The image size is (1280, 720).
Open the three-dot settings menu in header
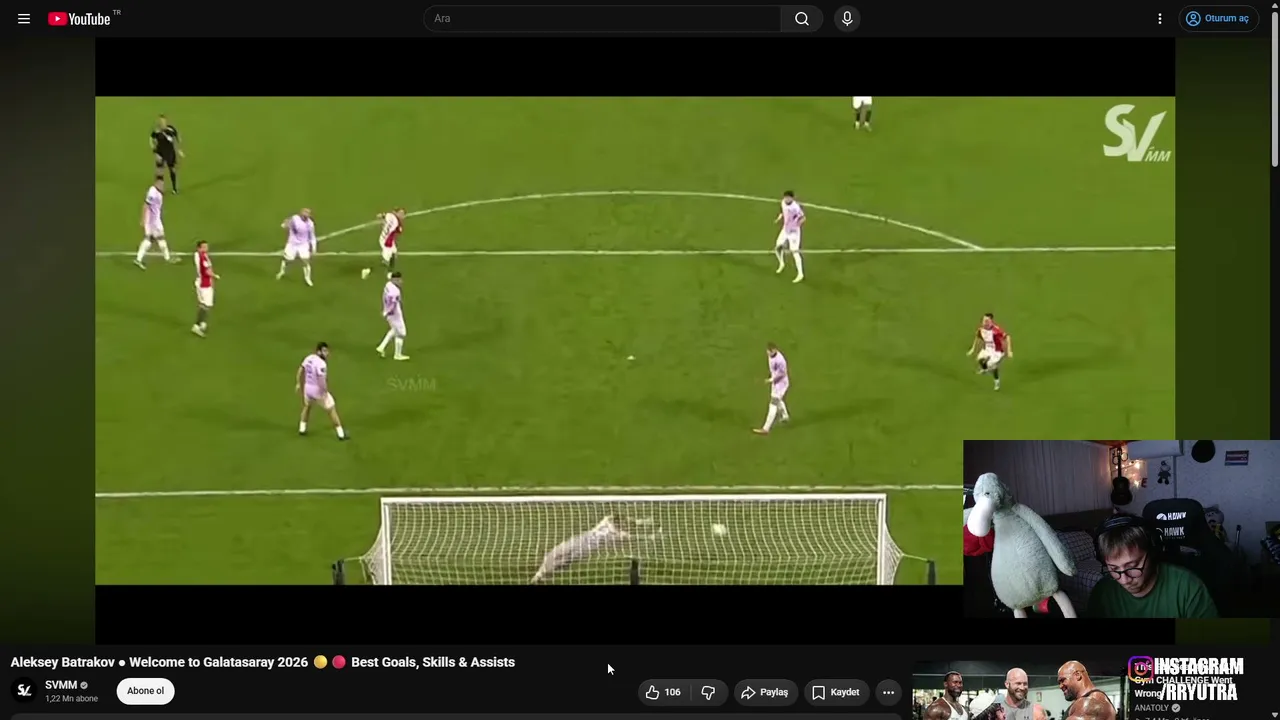tap(1160, 19)
